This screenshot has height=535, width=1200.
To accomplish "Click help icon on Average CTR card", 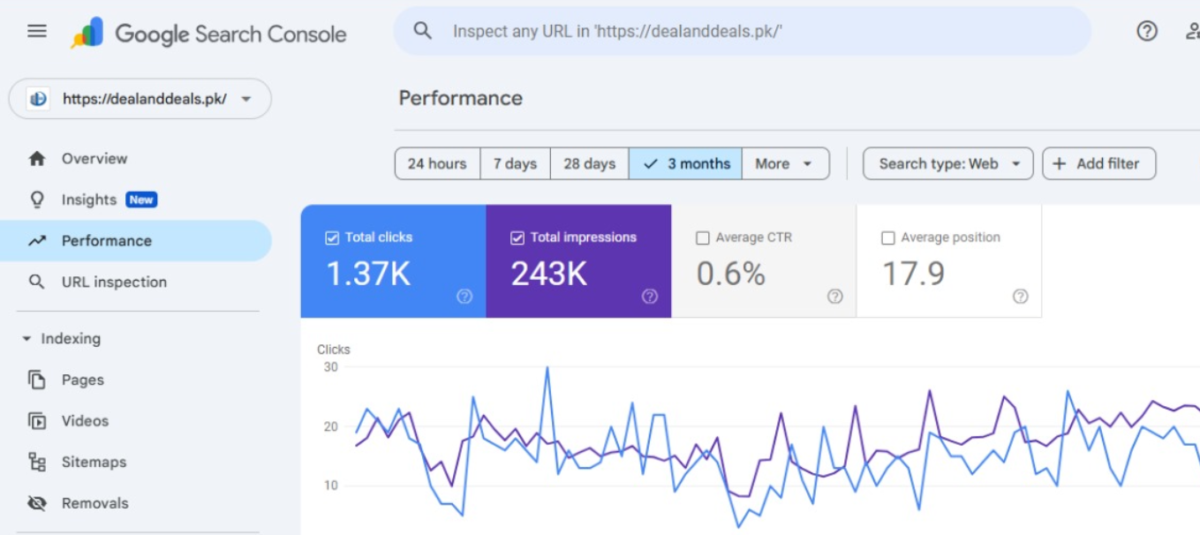I will [835, 296].
